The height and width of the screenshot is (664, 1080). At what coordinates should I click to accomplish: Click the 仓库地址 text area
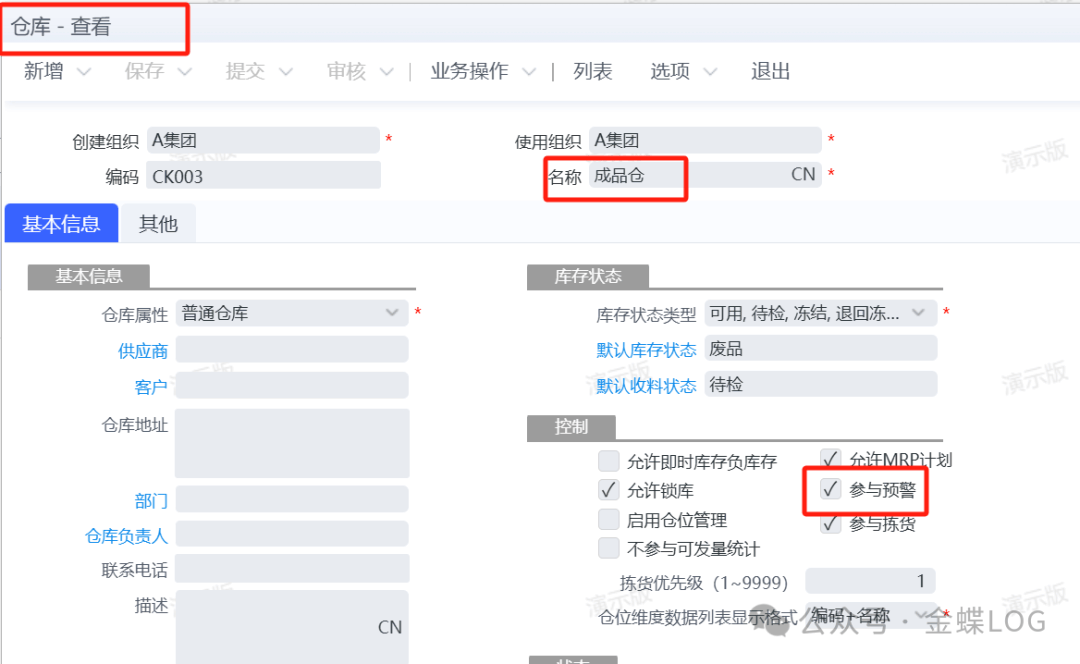[292, 443]
